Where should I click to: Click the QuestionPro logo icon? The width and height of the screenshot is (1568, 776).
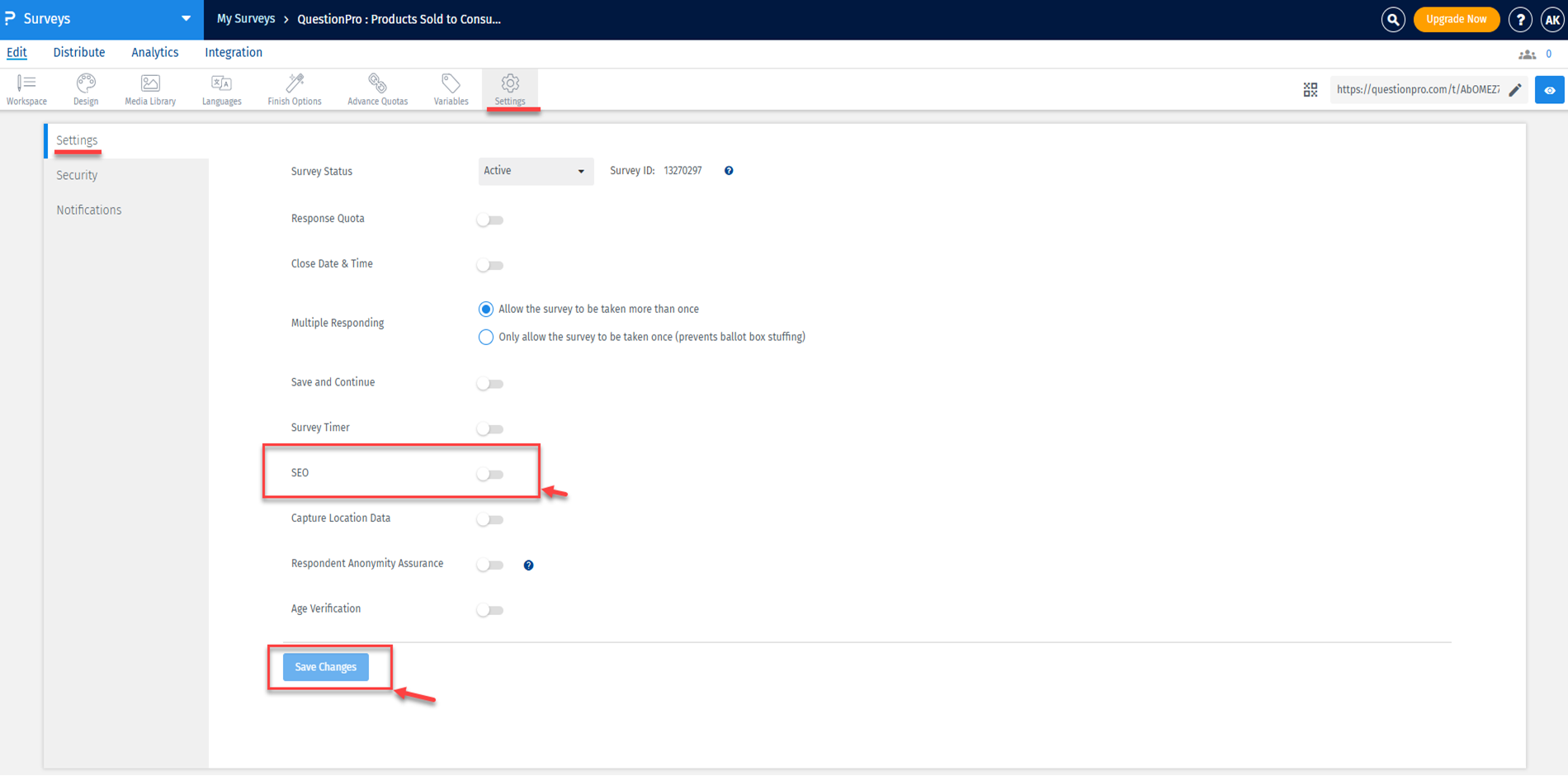pyautogui.click(x=10, y=18)
